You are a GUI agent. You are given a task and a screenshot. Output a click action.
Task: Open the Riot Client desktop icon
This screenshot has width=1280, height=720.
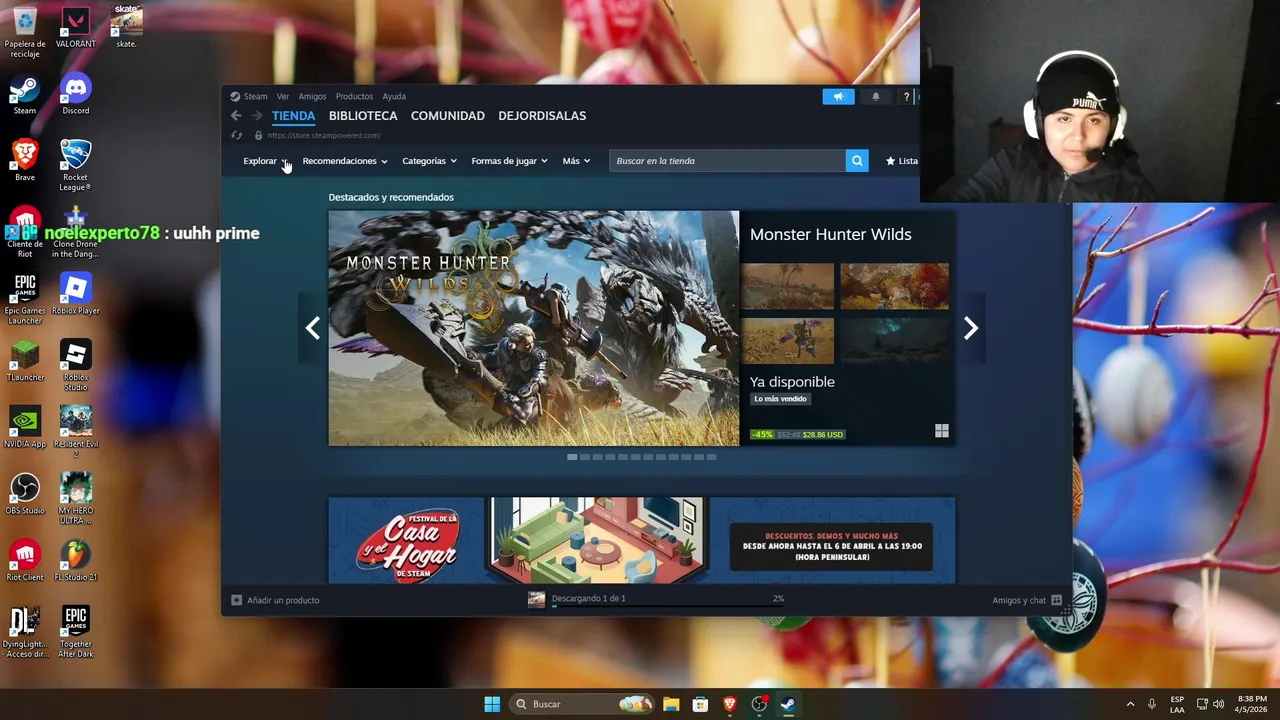coord(25,561)
